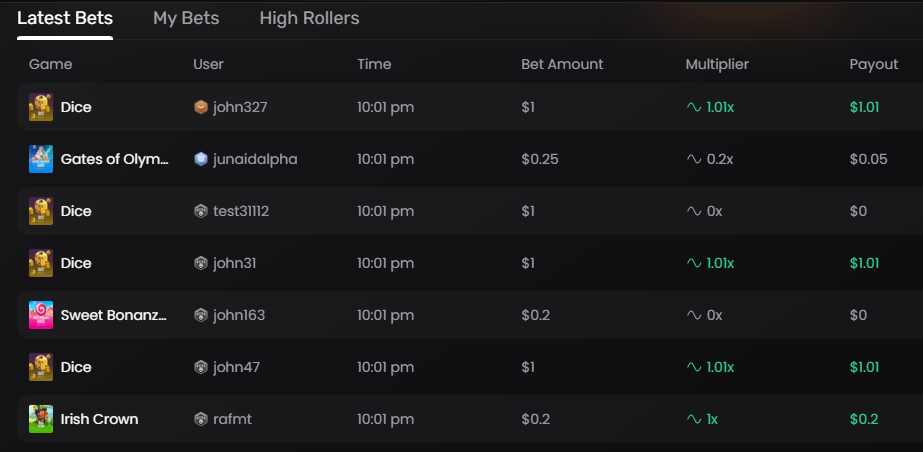Open the Dice game icon in john327's row

(41, 107)
